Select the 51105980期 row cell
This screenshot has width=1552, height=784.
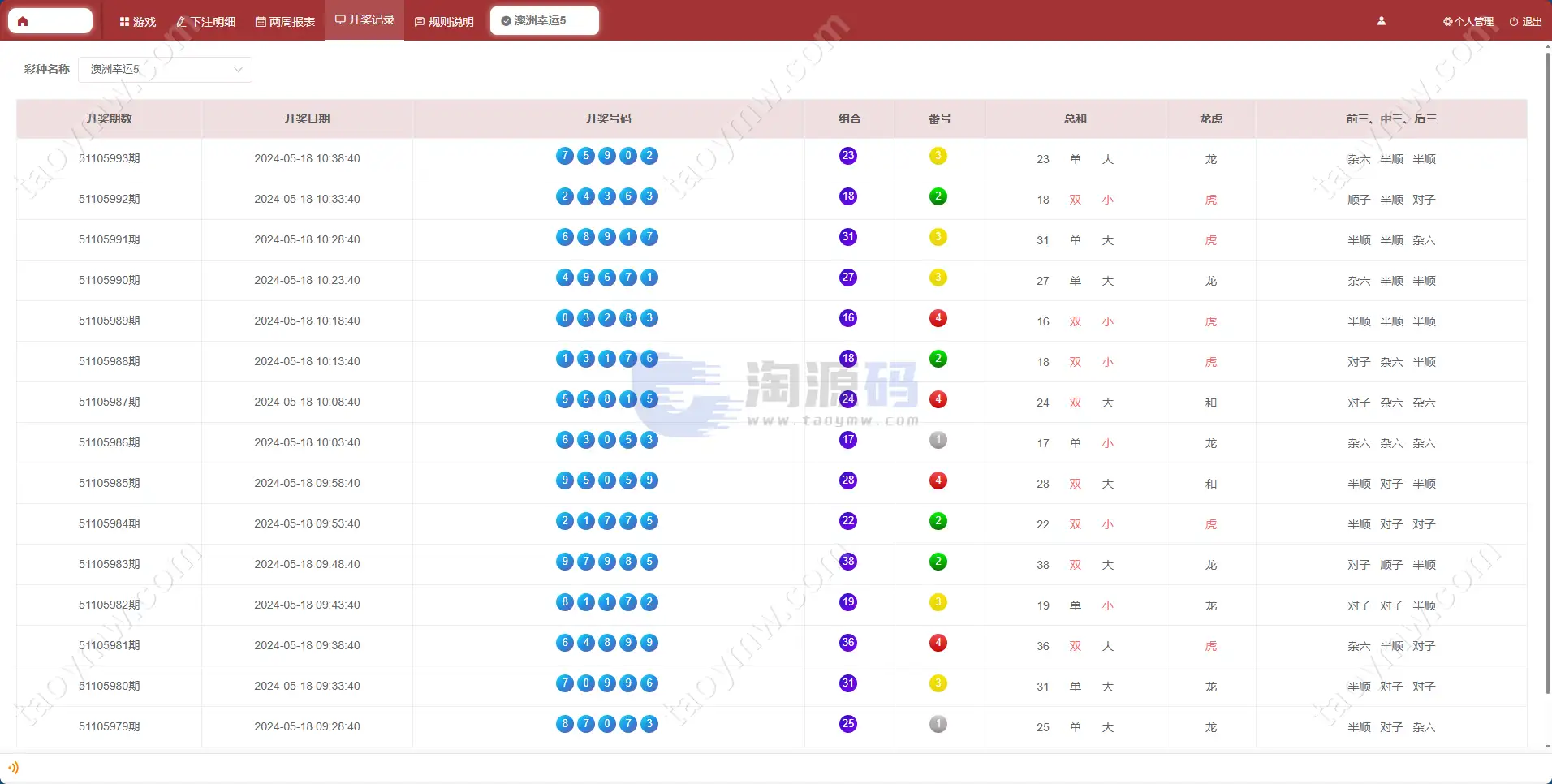tap(110, 686)
